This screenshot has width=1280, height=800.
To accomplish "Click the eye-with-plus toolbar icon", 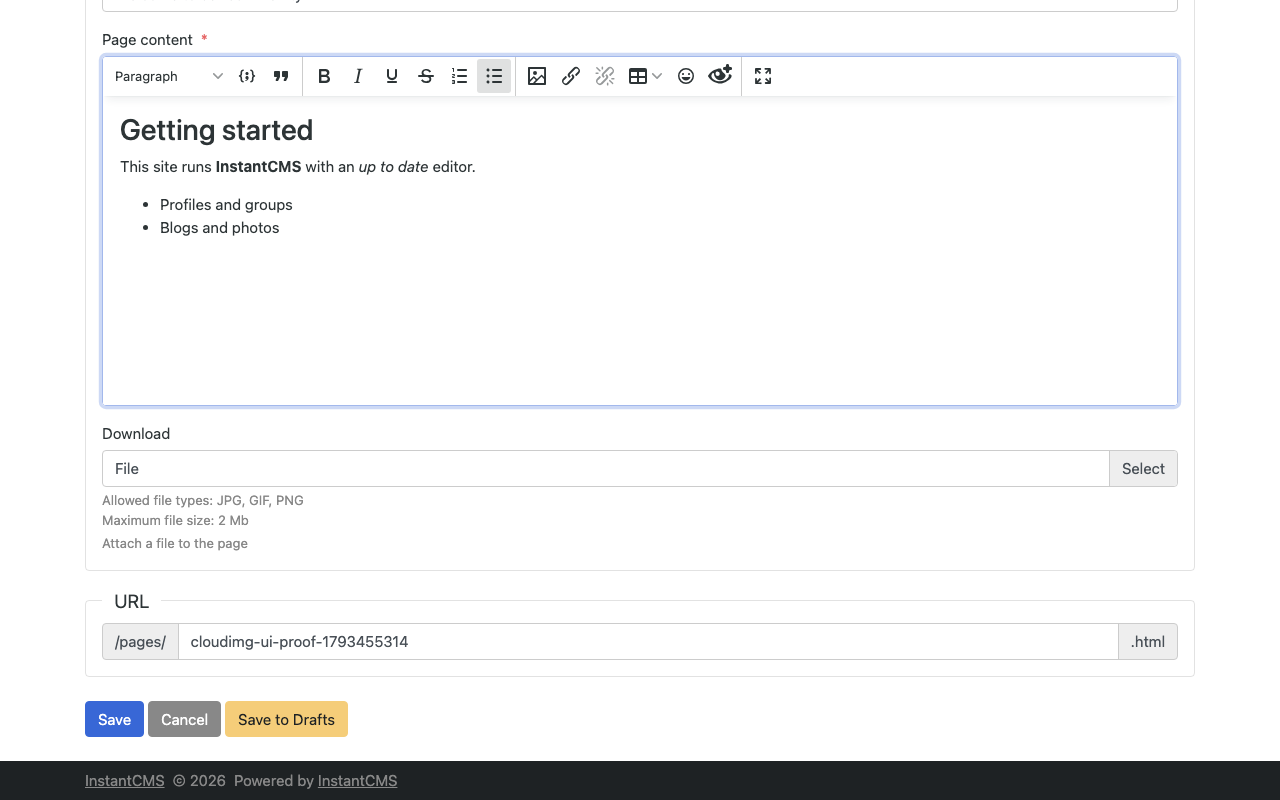I will 720,76.
